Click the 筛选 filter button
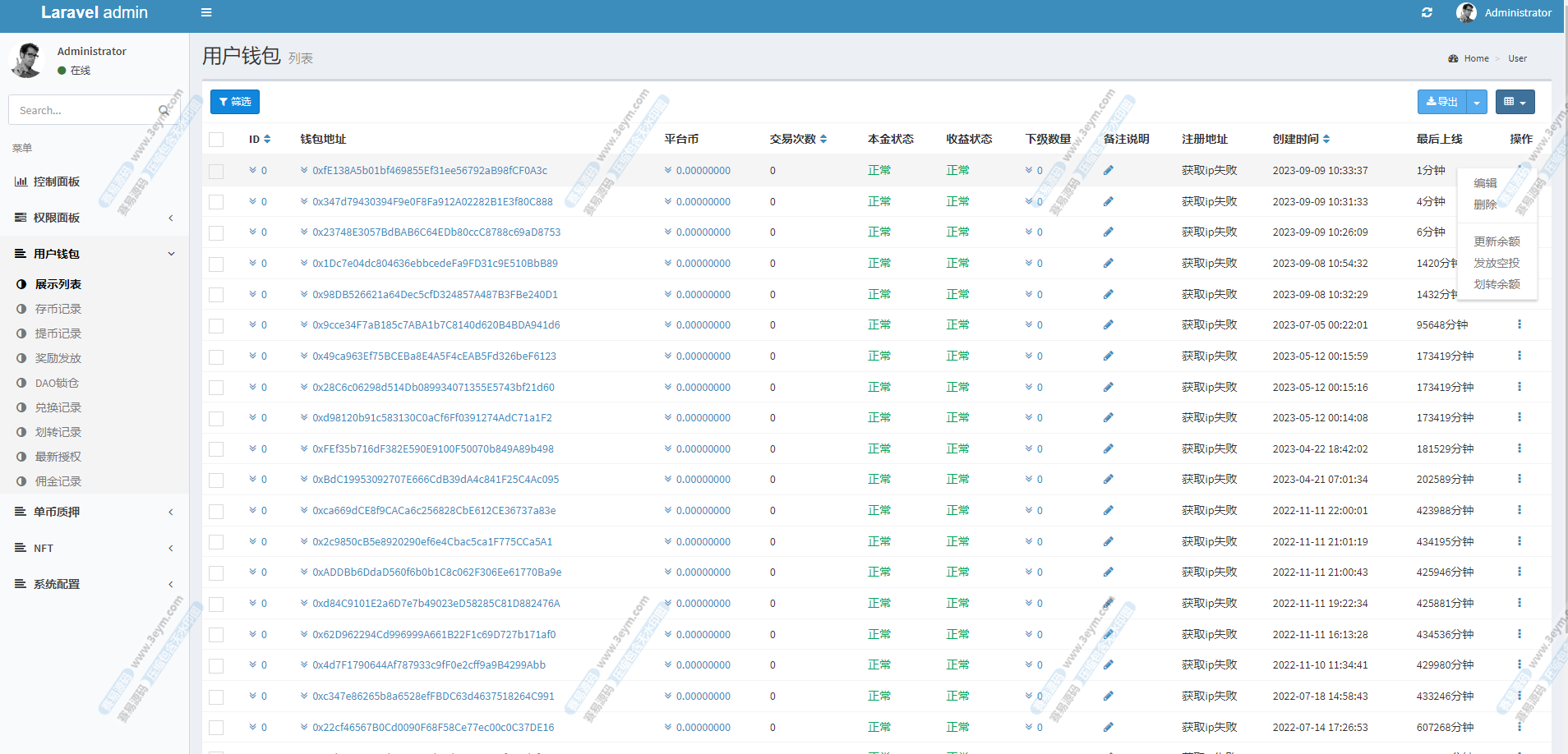This screenshot has height=754, width=1568. (235, 102)
